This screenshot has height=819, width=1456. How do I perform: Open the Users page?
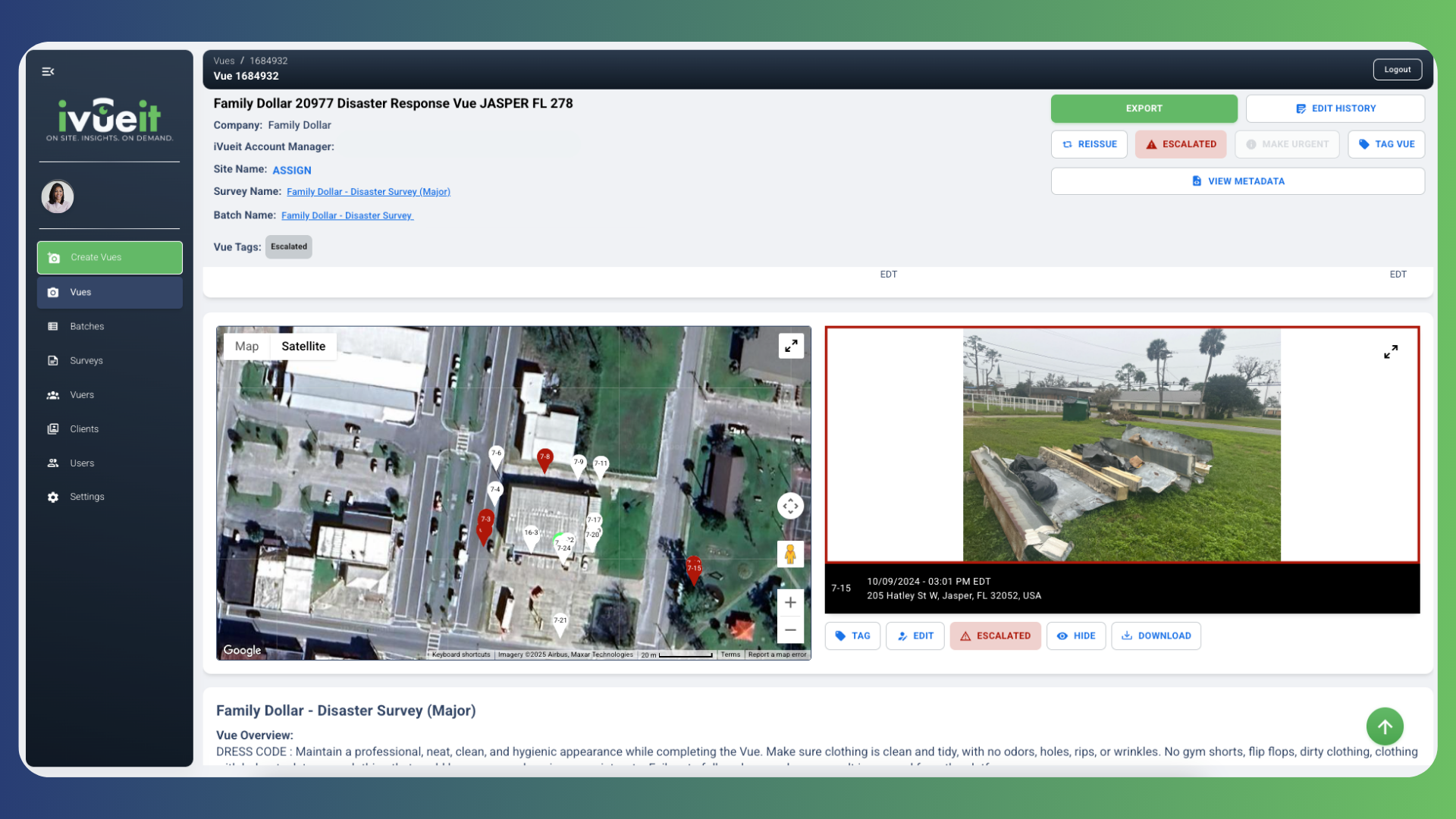[110, 463]
